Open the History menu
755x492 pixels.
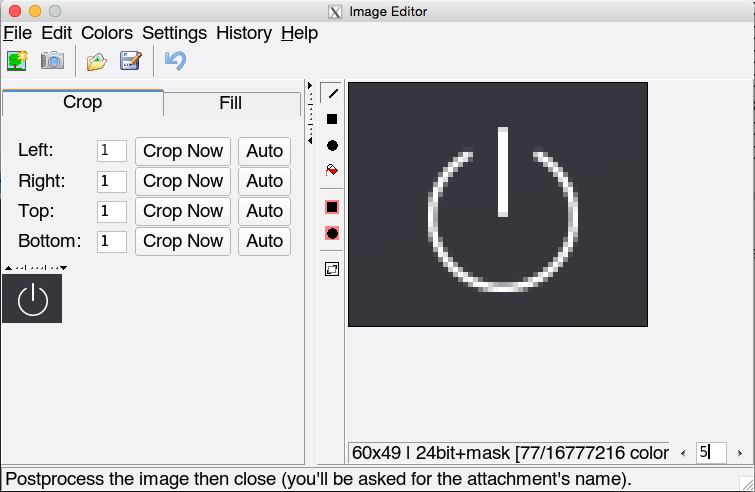(243, 33)
